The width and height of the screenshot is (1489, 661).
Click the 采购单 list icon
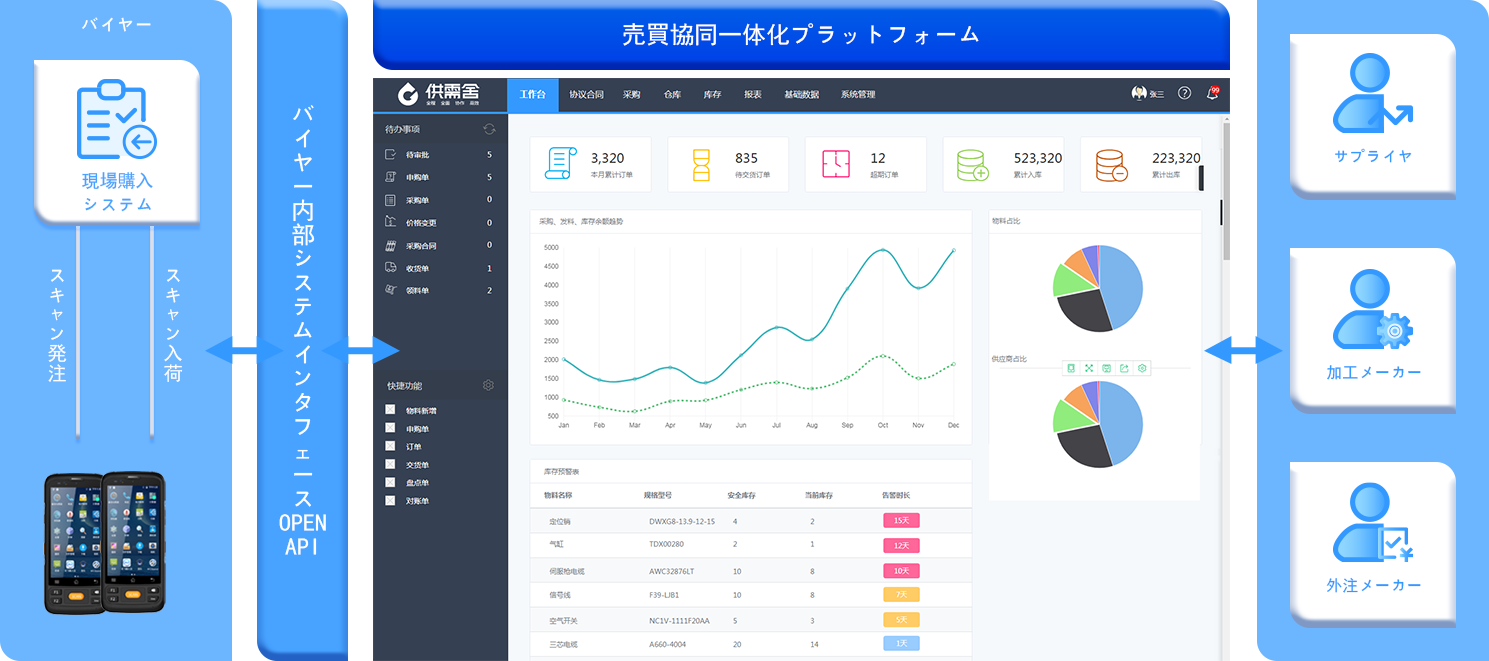coord(391,200)
